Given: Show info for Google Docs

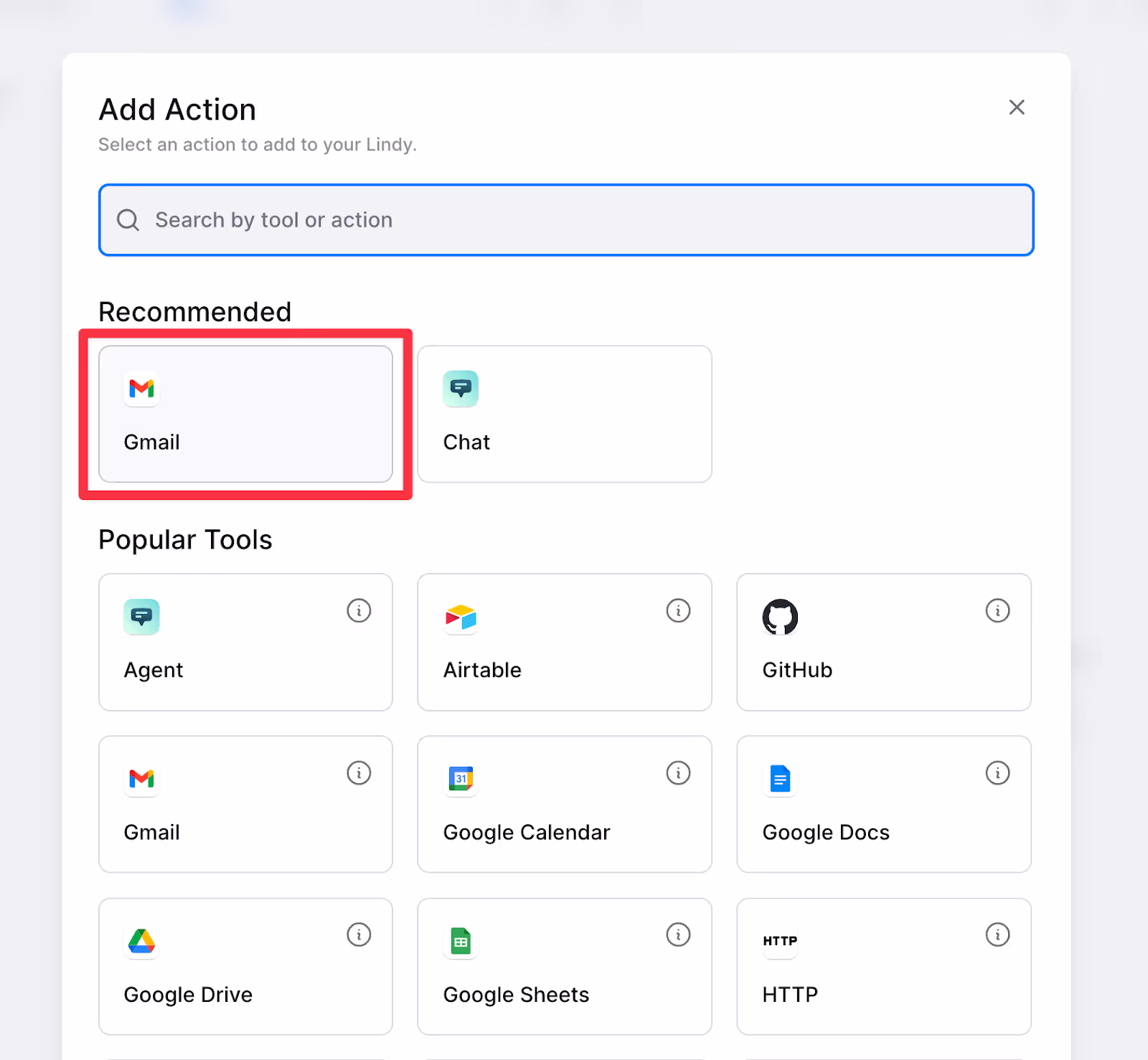Looking at the screenshot, I should pos(997,772).
